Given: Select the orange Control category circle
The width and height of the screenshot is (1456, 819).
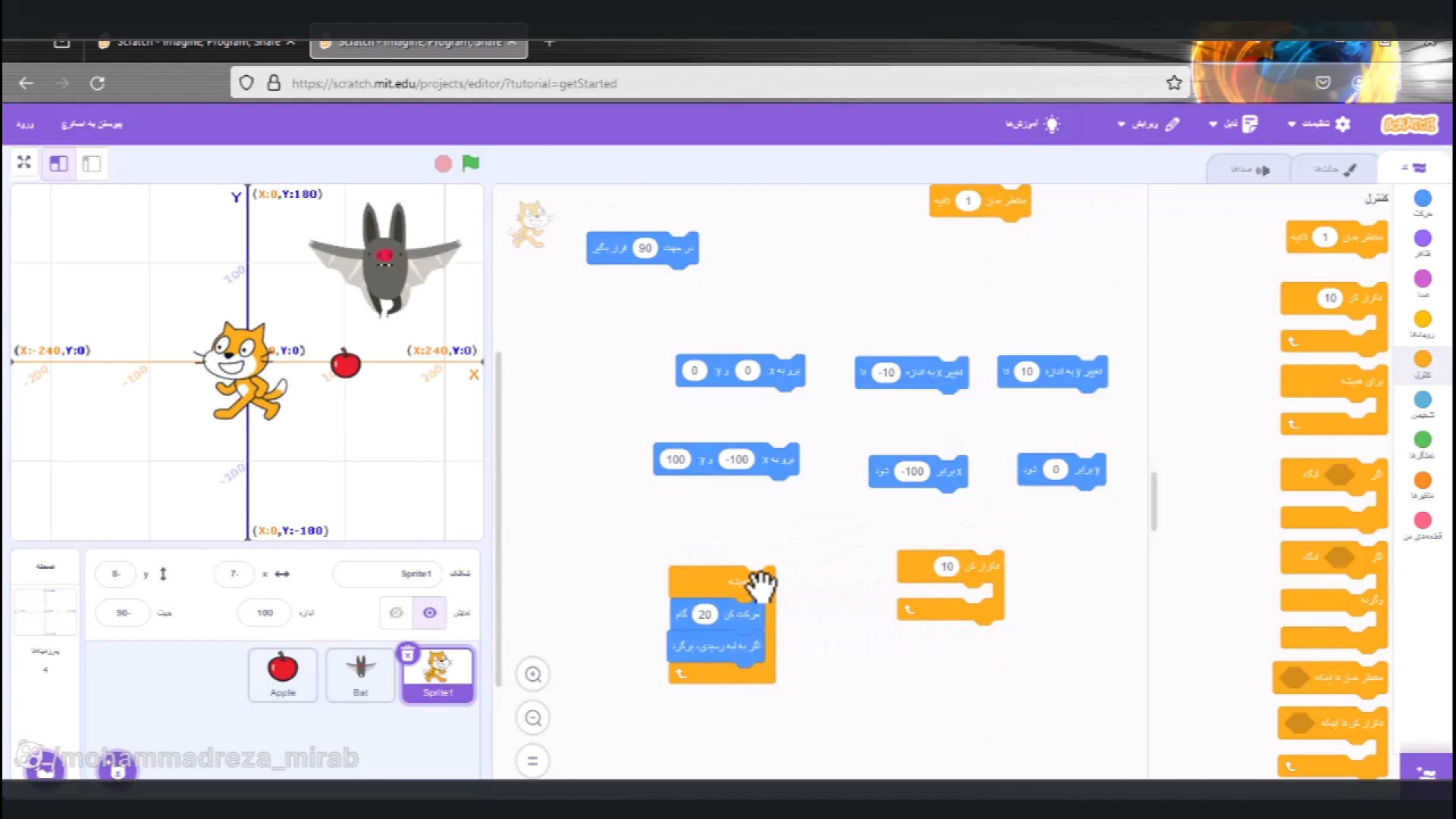Looking at the screenshot, I should click(1423, 359).
